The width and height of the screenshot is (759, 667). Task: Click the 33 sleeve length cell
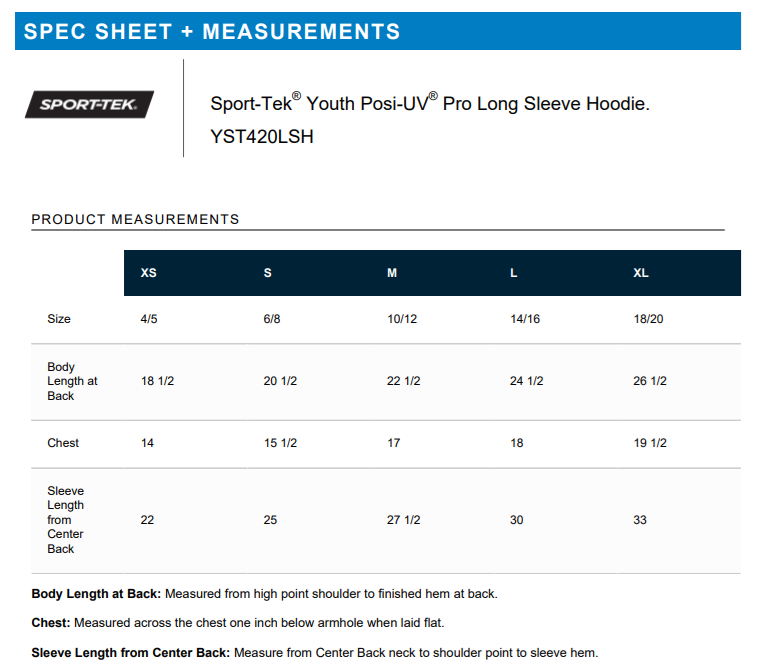pos(640,520)
